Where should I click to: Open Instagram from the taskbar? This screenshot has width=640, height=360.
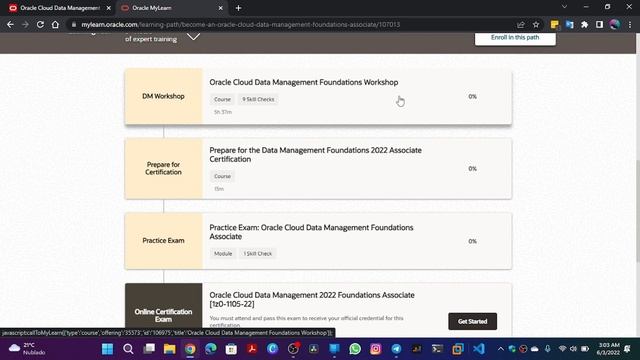[376, 349]
